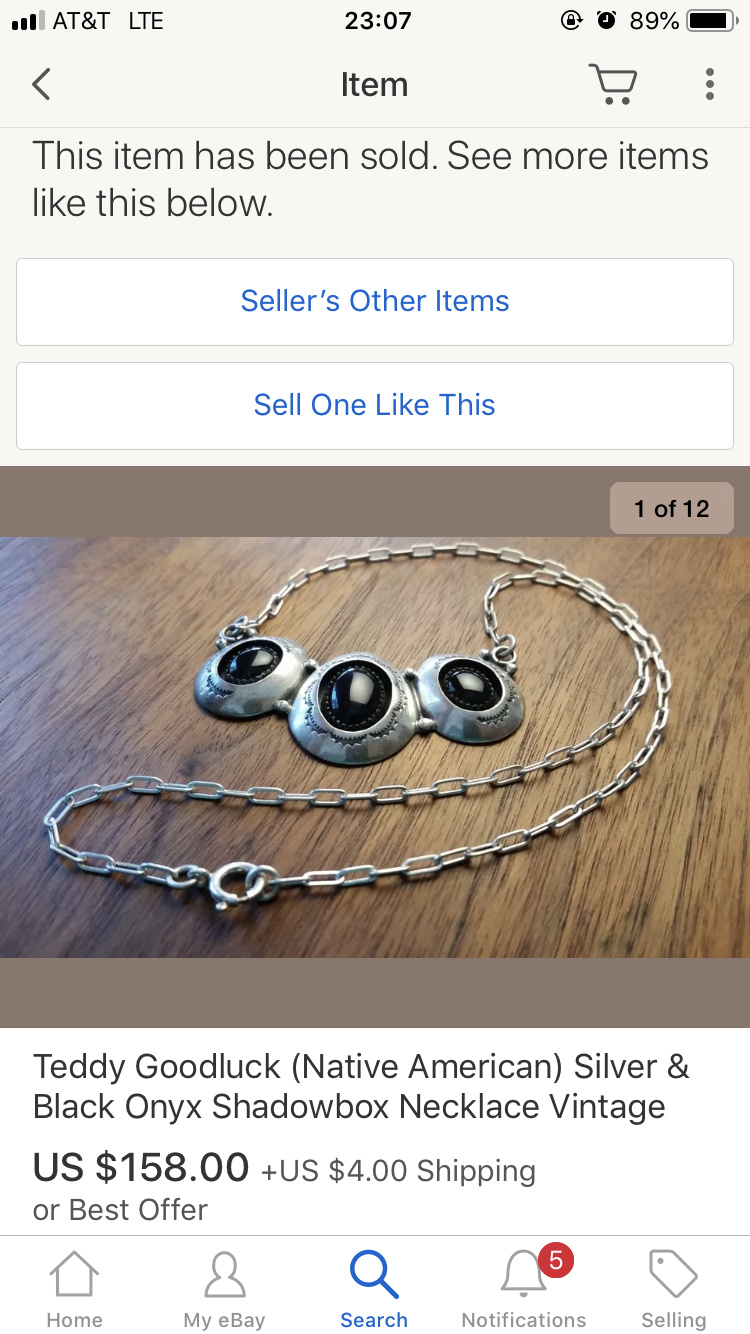Tap the Notifications tab label
Viewport: 750px width, 1334px height.
[x=523, y=1320]
